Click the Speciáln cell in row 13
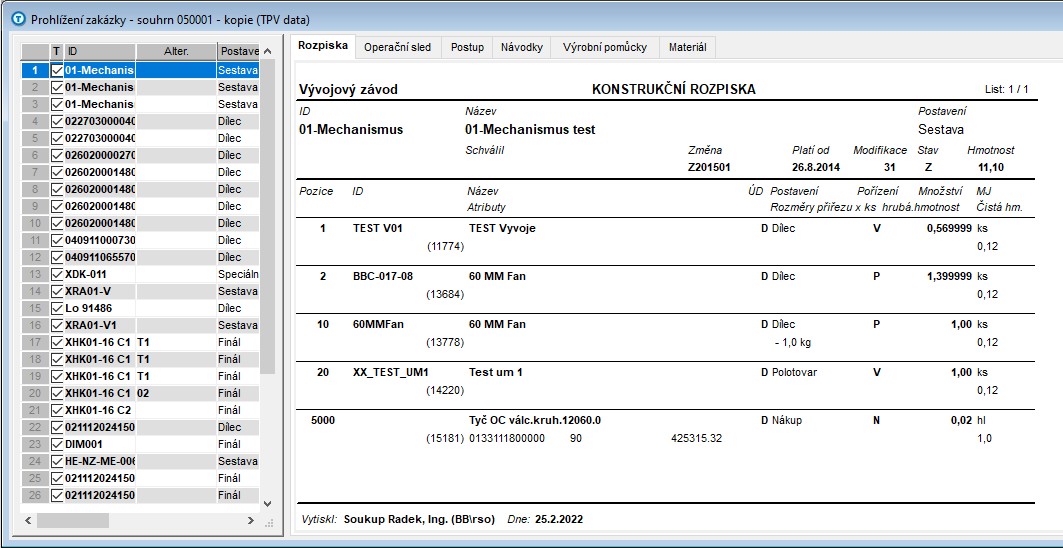Viewport: 1063px width, 548px height. 238,274
